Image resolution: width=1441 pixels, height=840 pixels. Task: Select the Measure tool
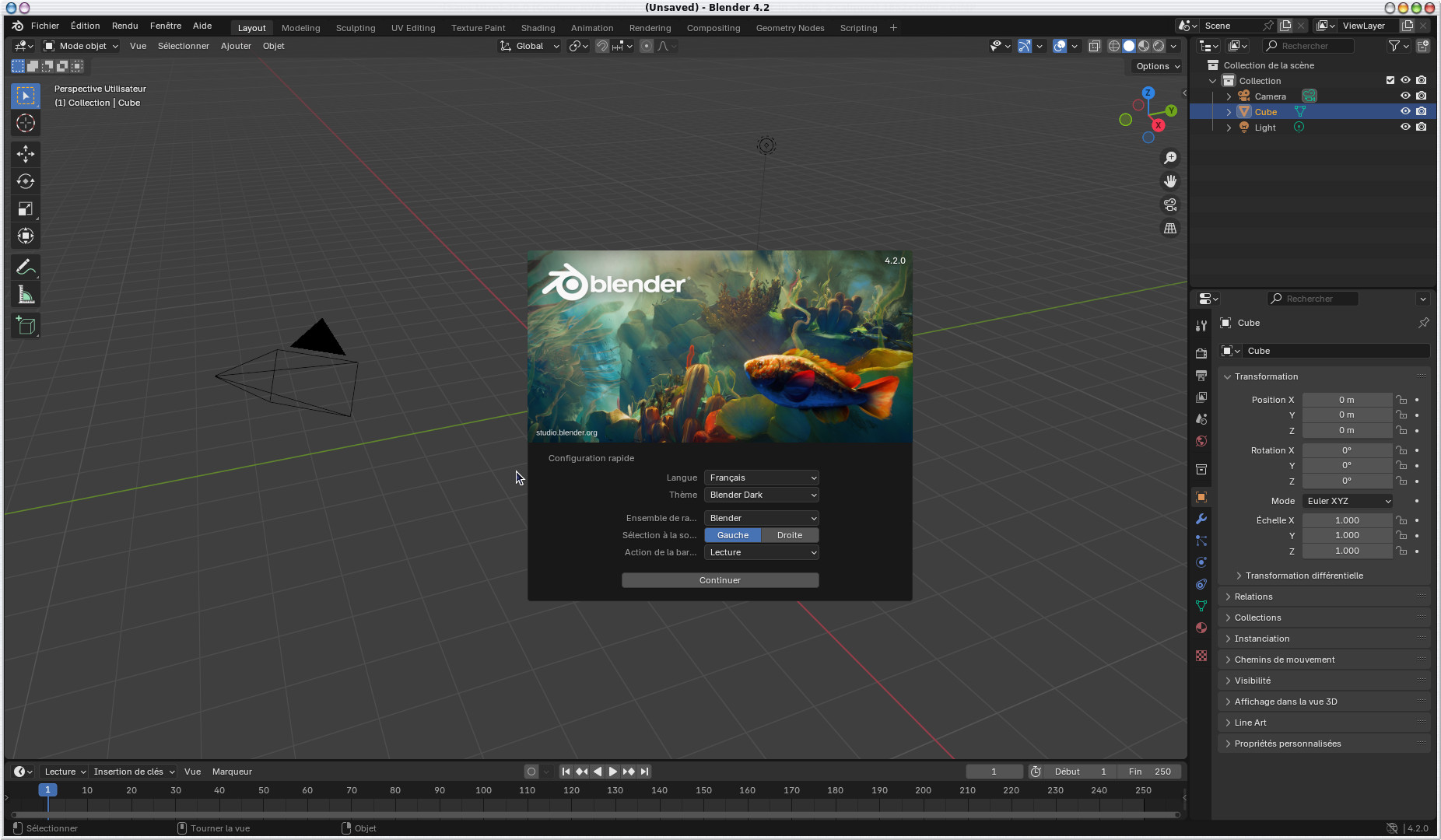coord(26,295)
